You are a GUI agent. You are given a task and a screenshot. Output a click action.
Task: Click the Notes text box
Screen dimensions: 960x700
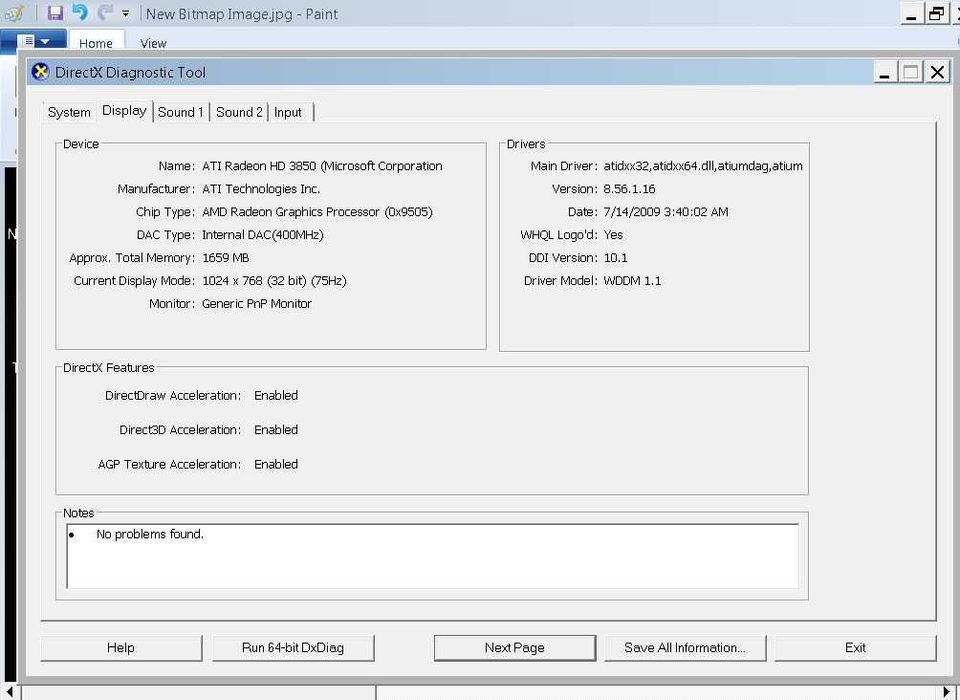(x=432, y=556)
